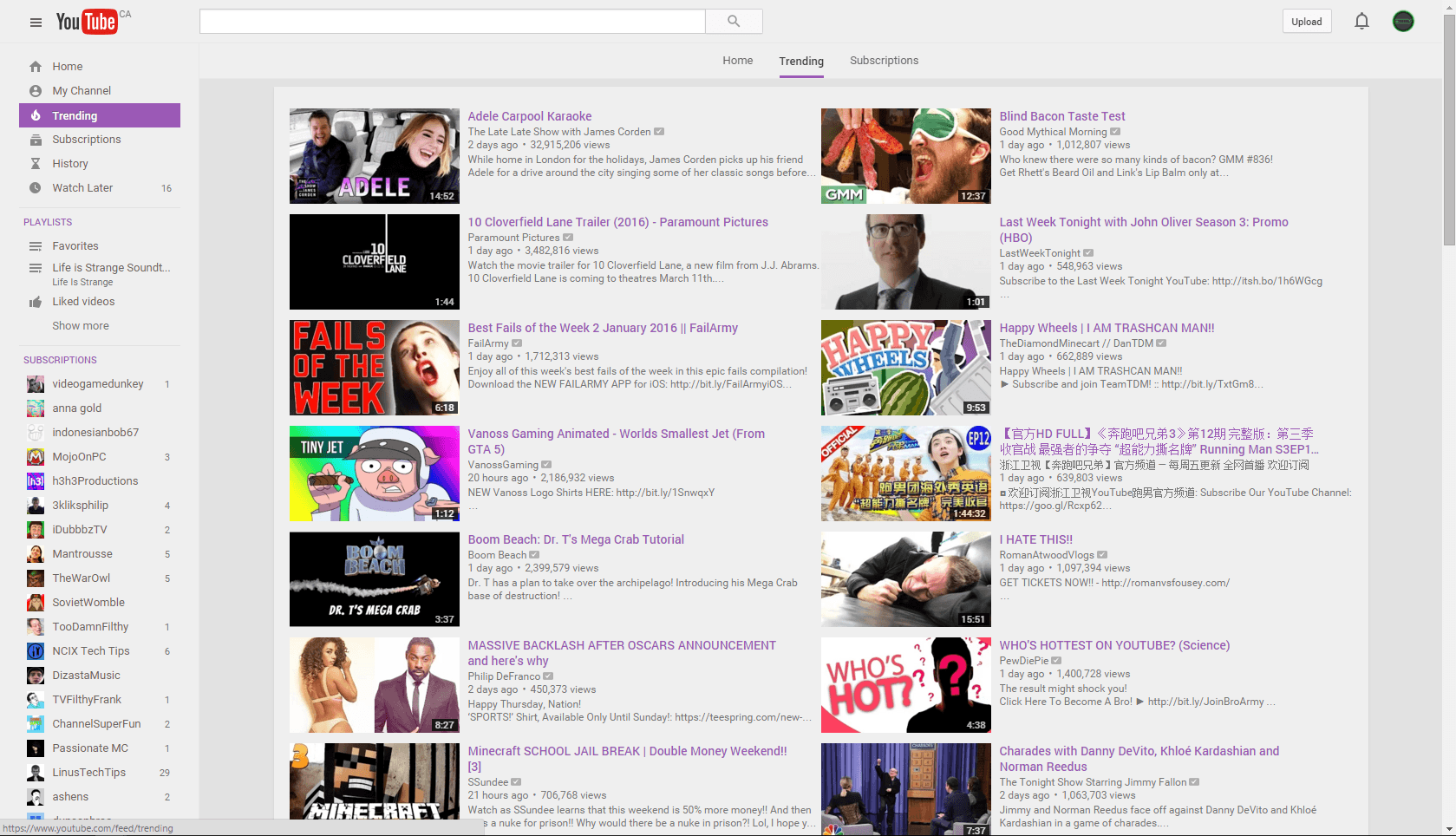Select the Trending tab
Viewport: 1456px width, 836px height.
[801, 62]
